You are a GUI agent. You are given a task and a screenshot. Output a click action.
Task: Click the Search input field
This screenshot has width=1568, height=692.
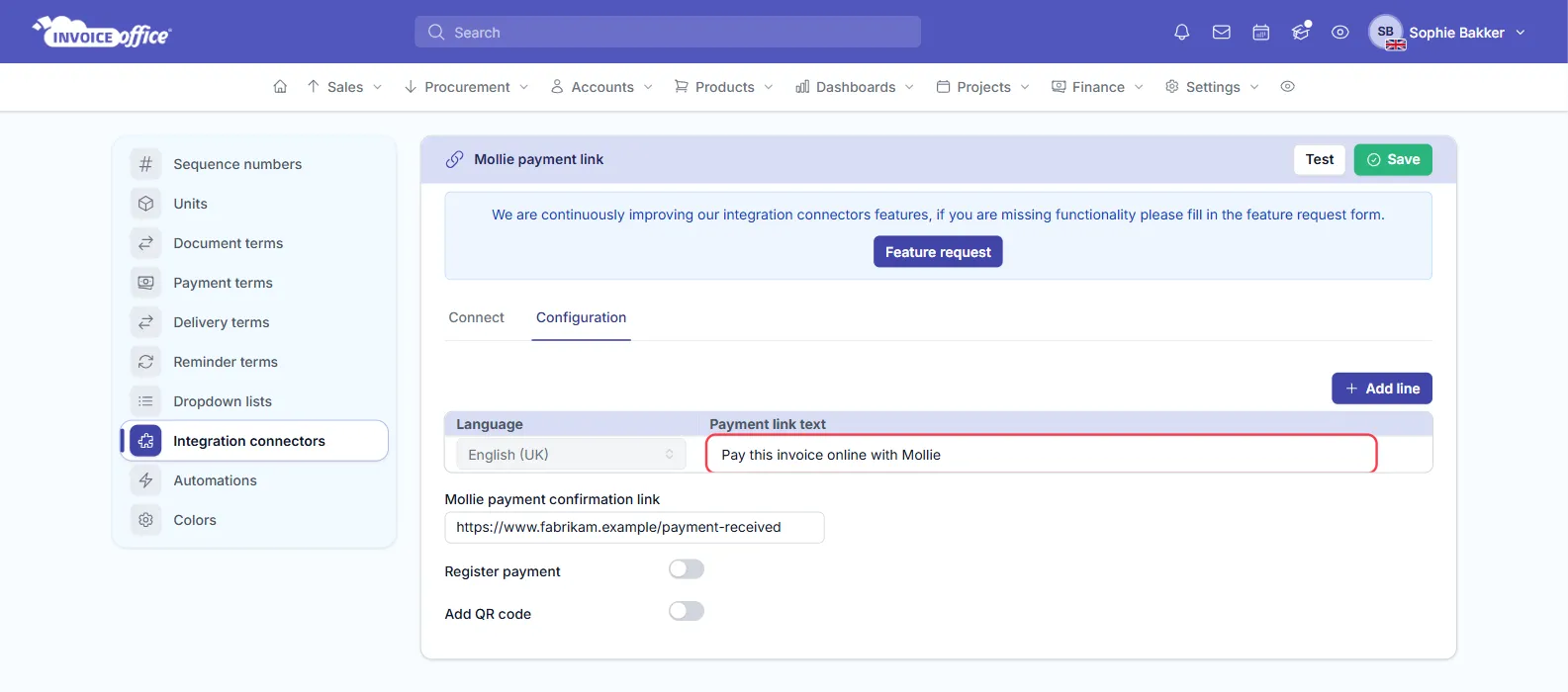pos(668,33)
